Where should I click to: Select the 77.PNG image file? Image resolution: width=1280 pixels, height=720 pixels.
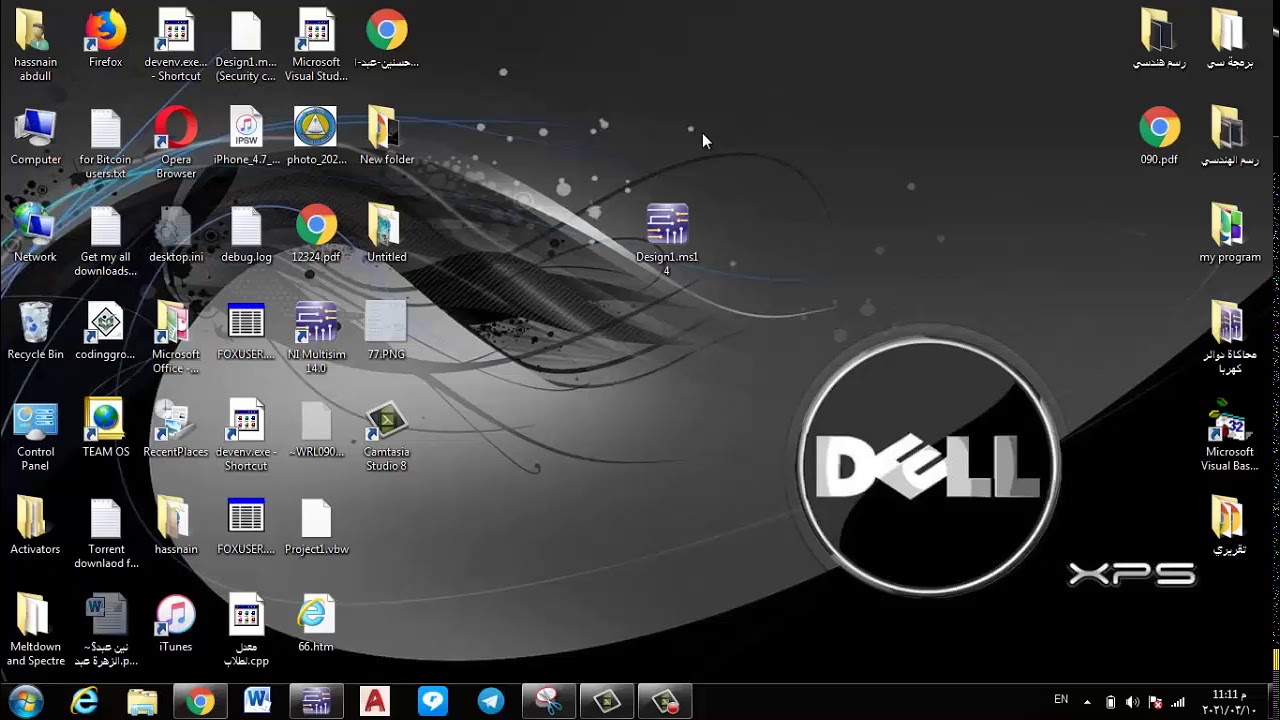point(386,333)
